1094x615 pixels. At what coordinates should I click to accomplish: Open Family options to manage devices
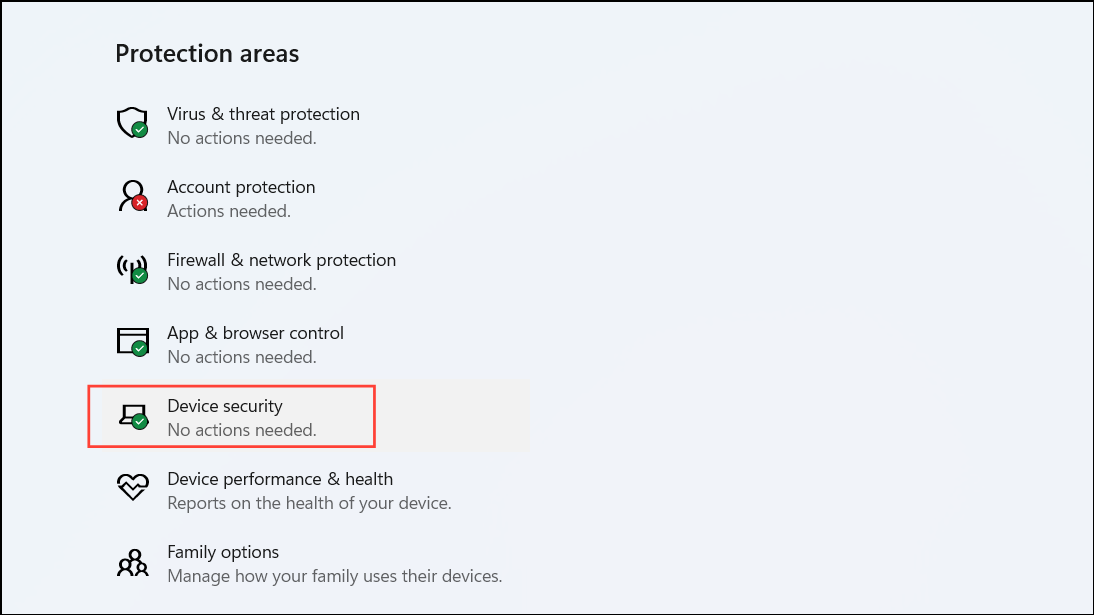pos(222,552)
